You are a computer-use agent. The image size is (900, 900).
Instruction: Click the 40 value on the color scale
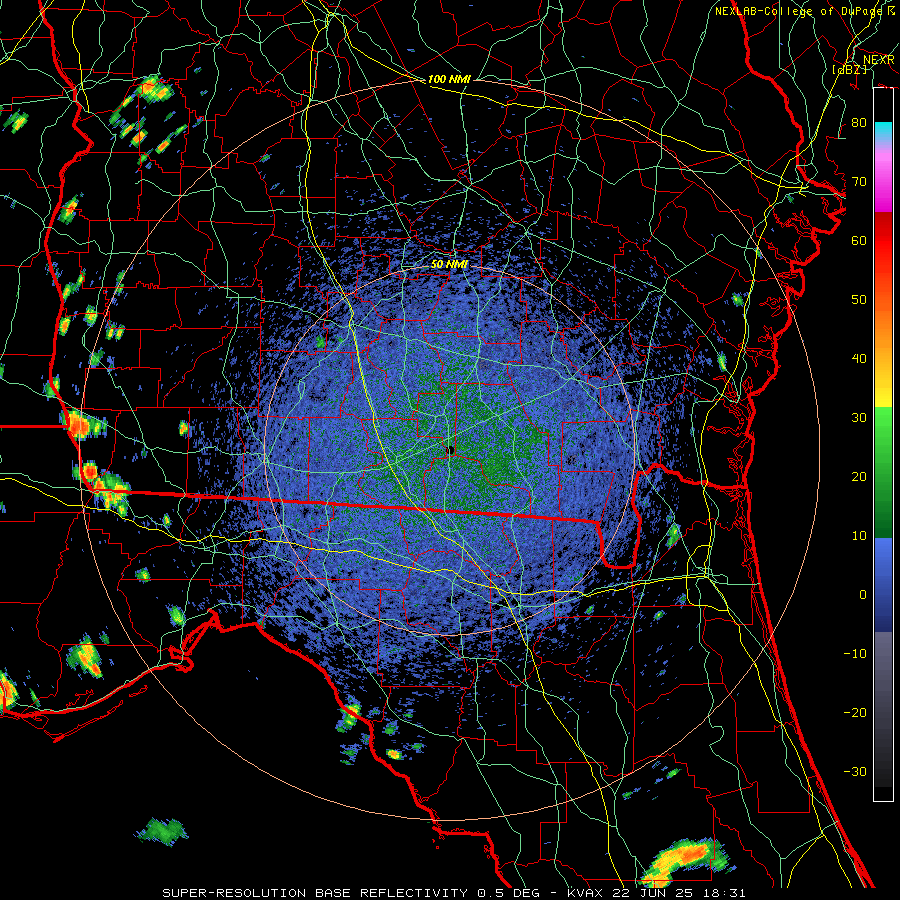pyautogui.click(x=859, y=359)
